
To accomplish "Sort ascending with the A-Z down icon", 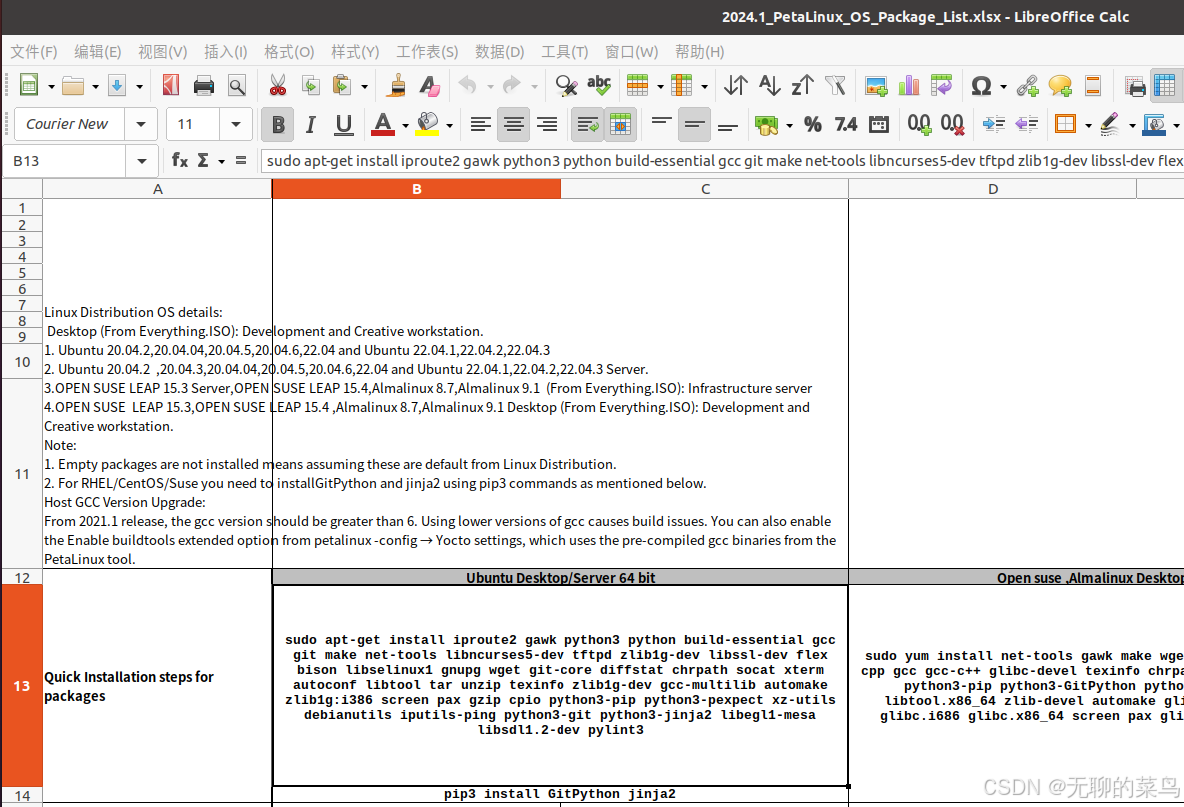I will tap(769, 85).
